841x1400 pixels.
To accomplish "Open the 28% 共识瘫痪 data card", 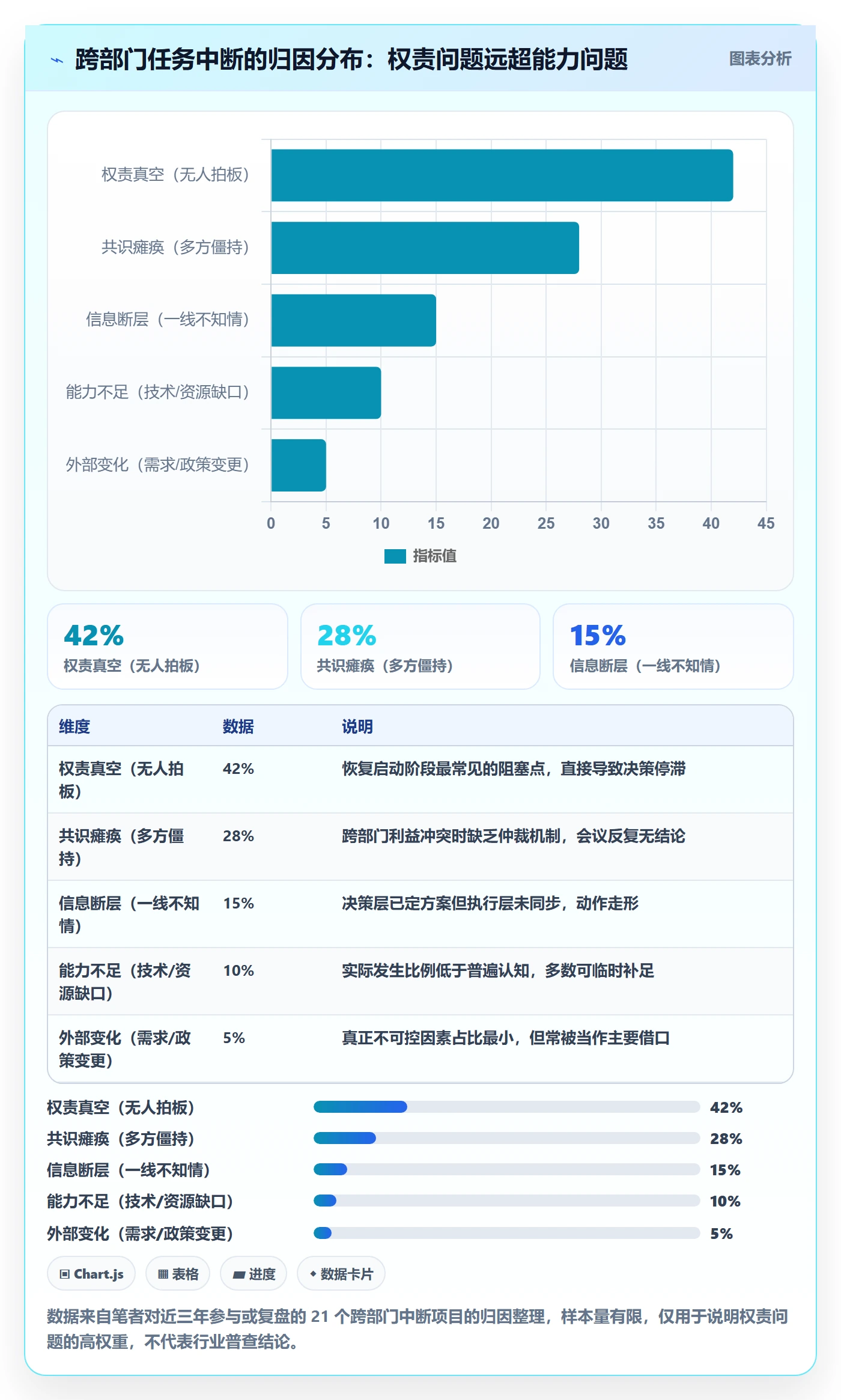I will (421, 647).
